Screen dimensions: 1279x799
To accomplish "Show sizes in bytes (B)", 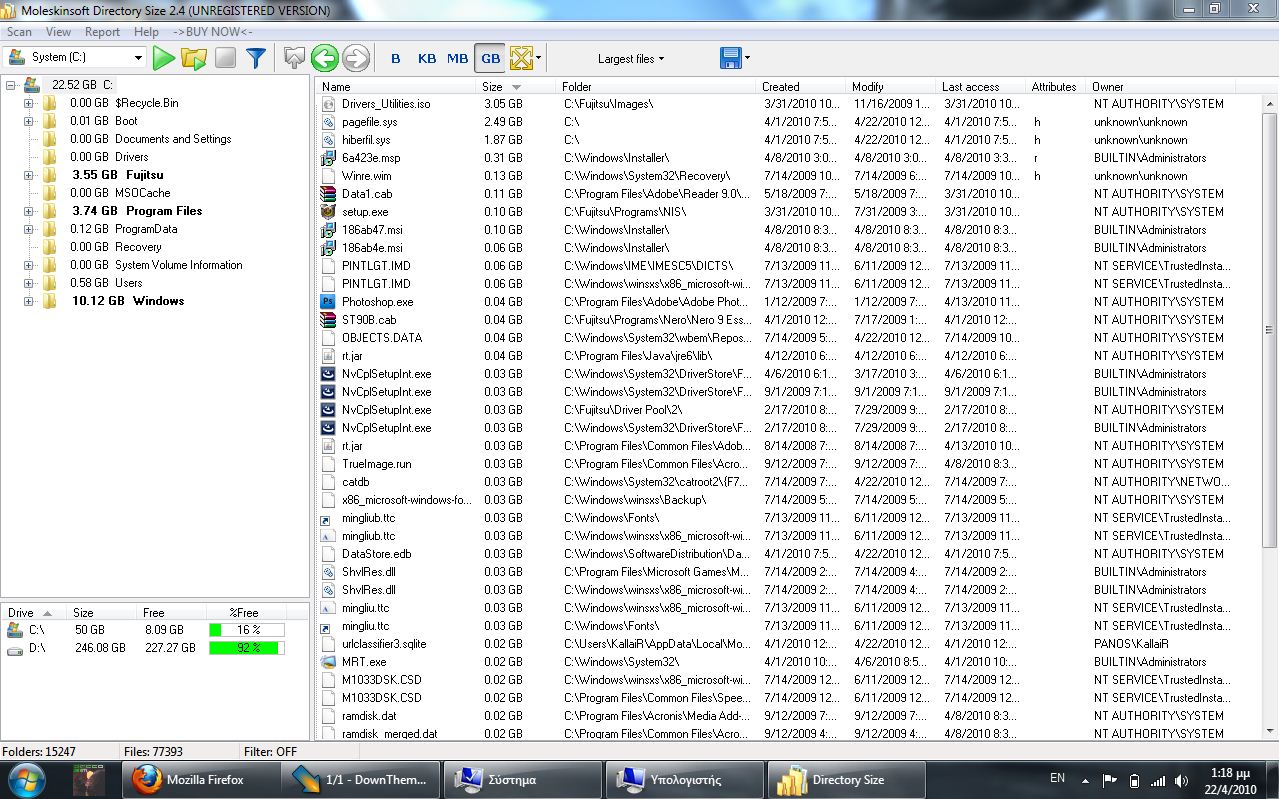I will click(396, 58).
